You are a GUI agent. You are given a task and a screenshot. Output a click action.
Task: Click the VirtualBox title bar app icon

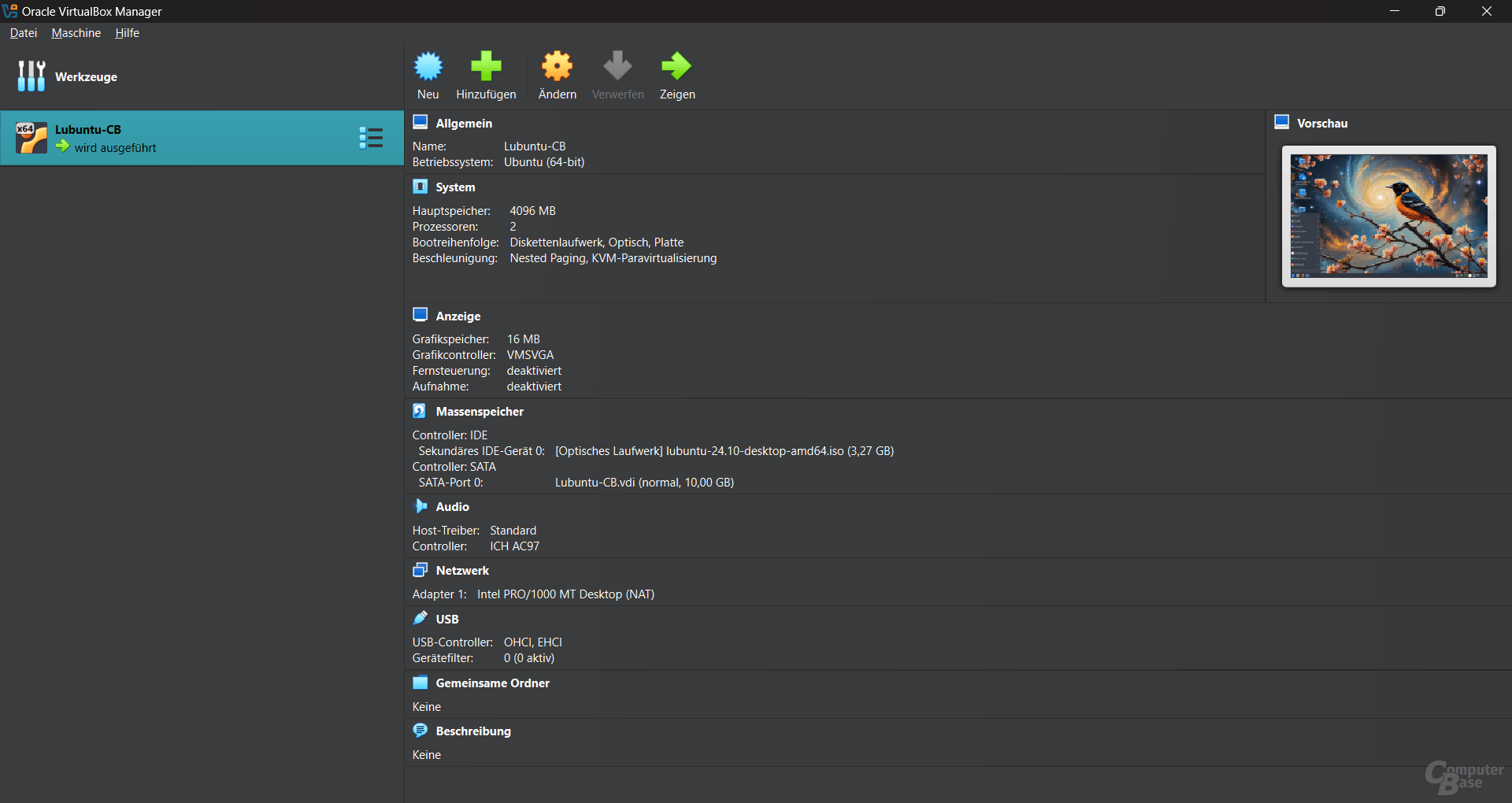(9, 11)
